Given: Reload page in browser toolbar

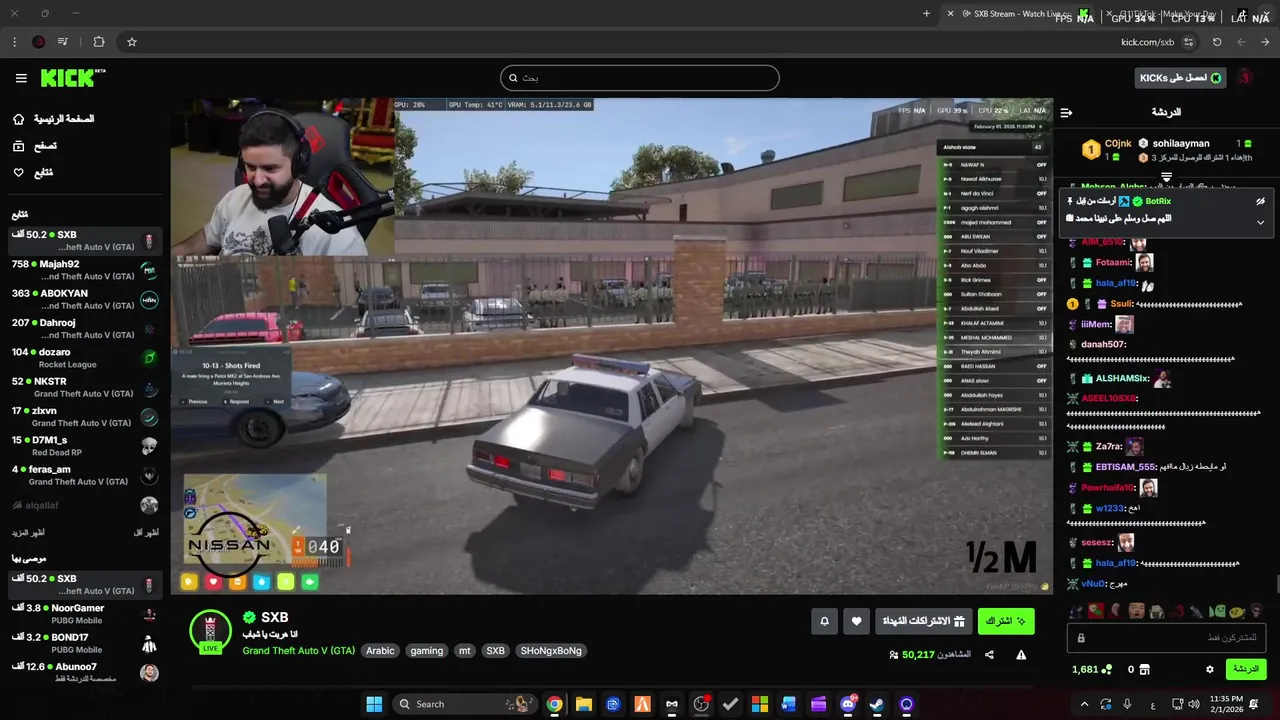Looking at the screenshot, I should coord(1217,42).
